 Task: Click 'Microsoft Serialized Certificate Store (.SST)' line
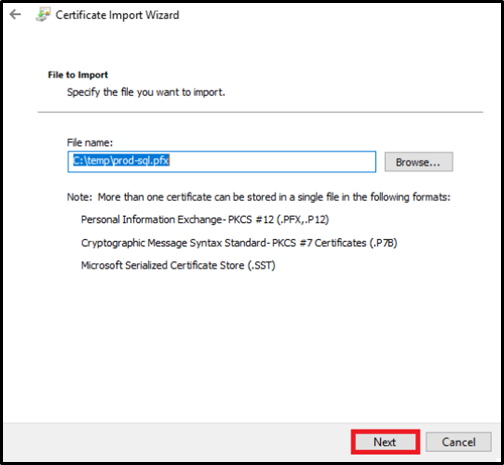click(178, 266)
